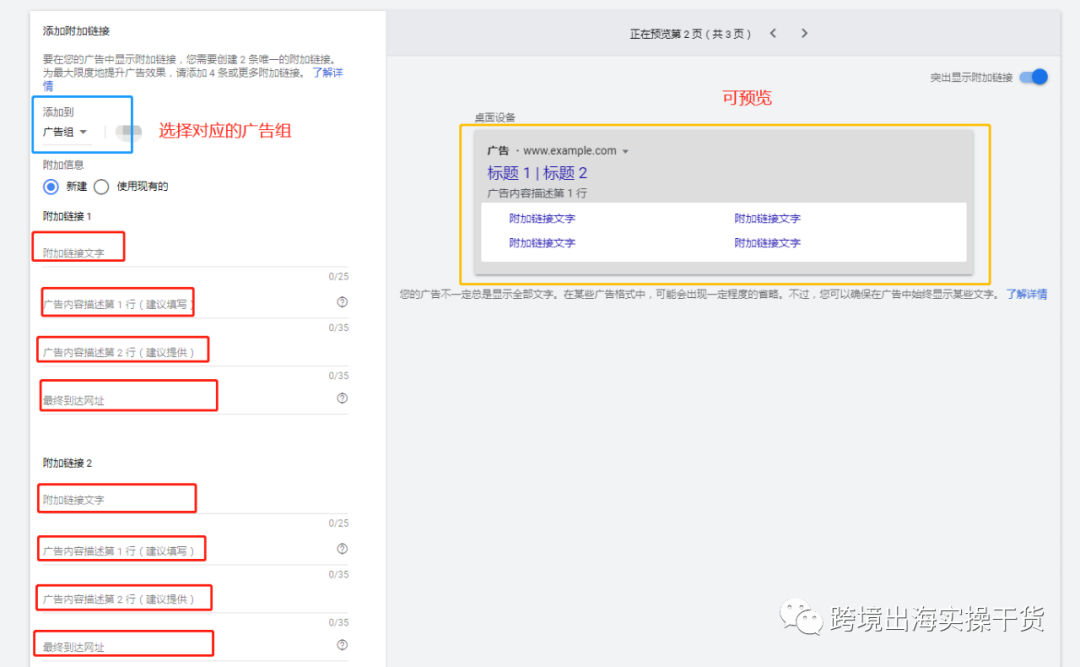Click the 附加链接 2 section heading
This screenshot has height=667, width=1080.
click(x=68, y=463)
